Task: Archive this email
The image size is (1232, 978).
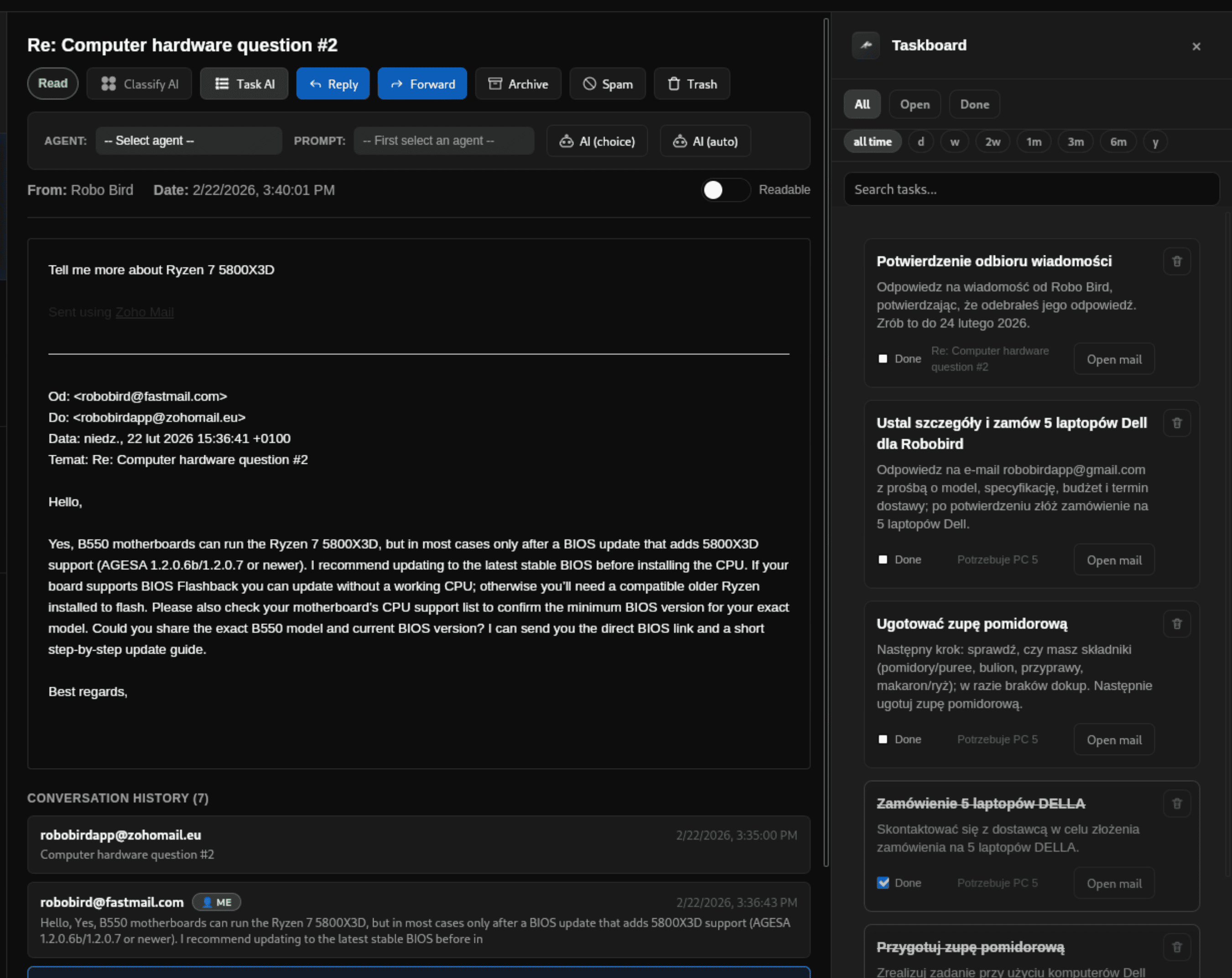Action: [518, 83]
